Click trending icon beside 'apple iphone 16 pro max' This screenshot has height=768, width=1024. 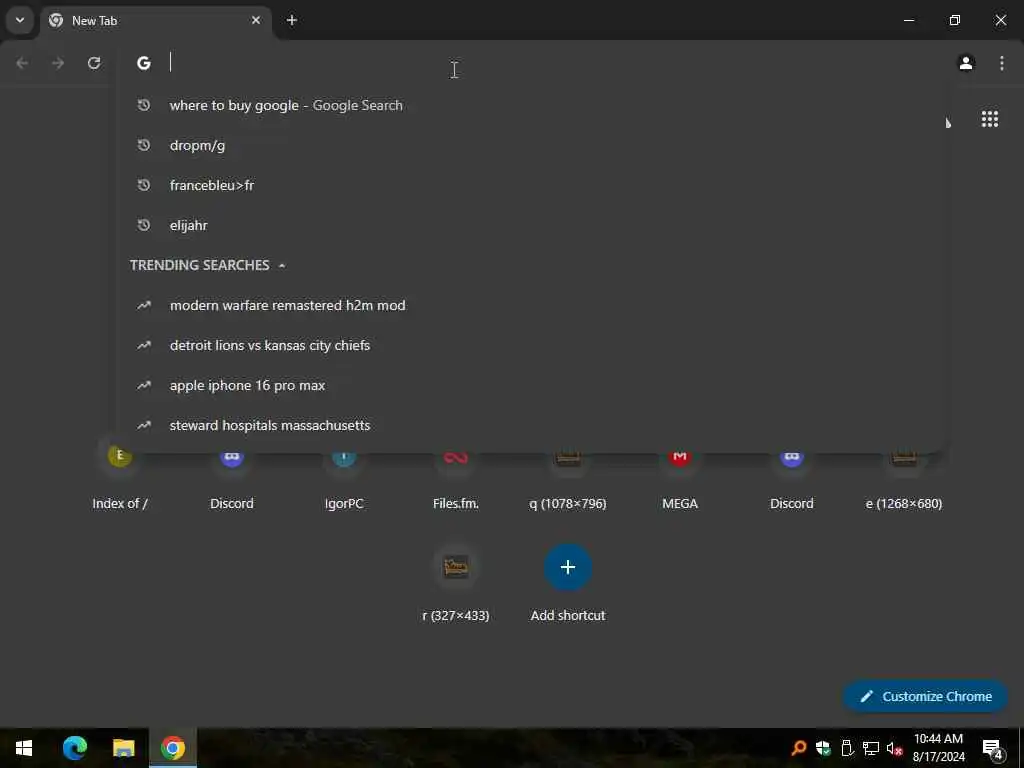pyautogui.click(x=144, y=385)
